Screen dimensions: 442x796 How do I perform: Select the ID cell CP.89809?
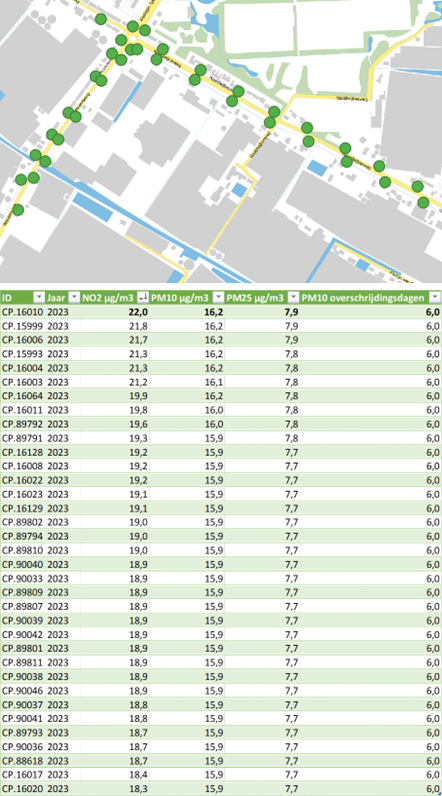tap(23, 592)
